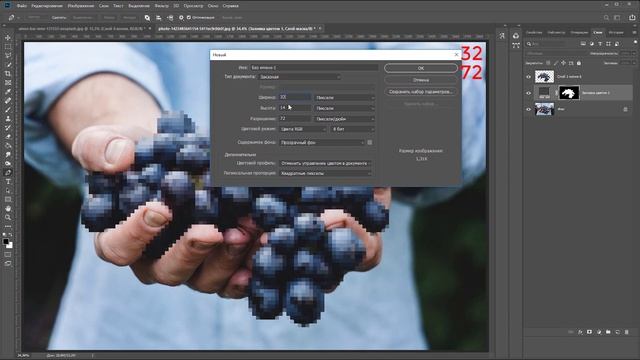The image size is (640, 360).
Task: Open the search icon in the options bar
Action: pos(606,18)
